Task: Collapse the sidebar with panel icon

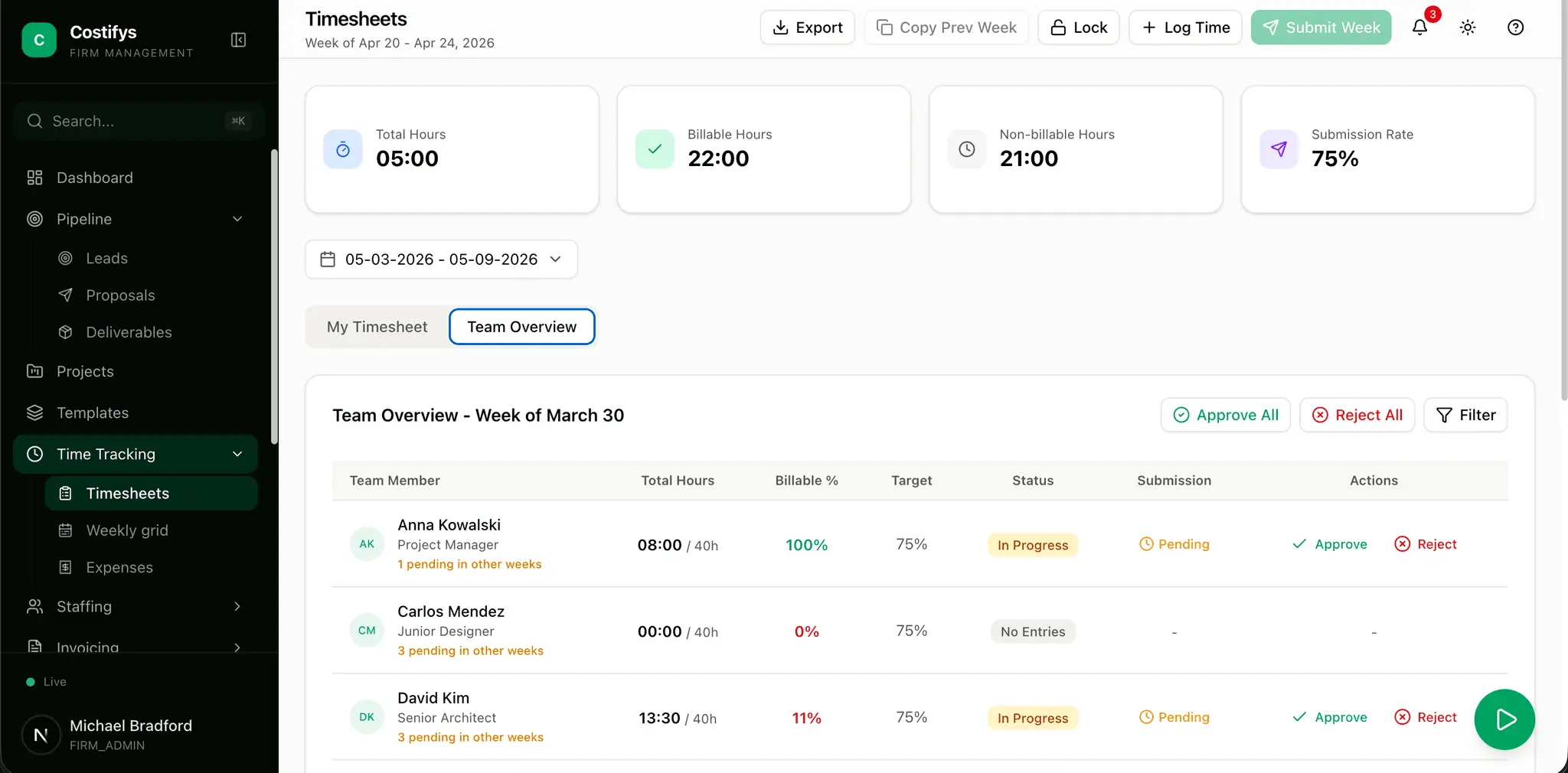Action: (x=238, y=40)
